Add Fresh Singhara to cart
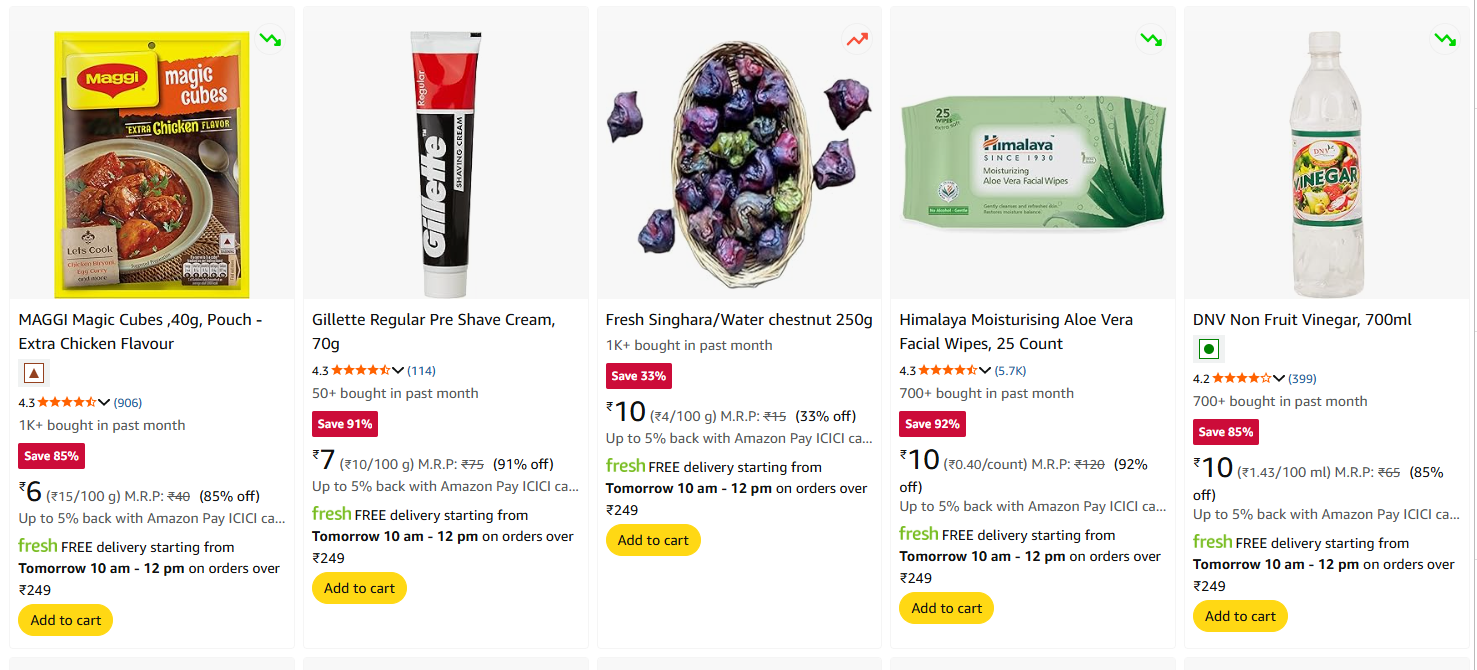Image resolution: width=1477 pixels, height=670 pixels. coord(653,540)
